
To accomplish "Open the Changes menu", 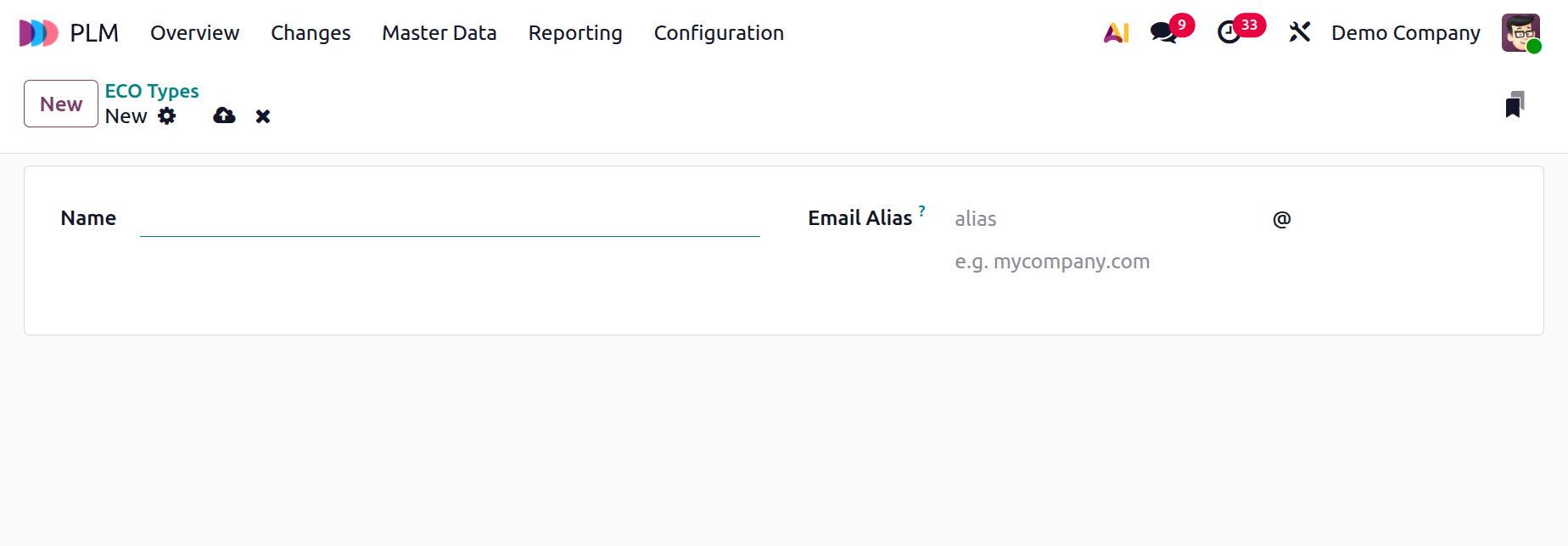I will pos(311,33).
